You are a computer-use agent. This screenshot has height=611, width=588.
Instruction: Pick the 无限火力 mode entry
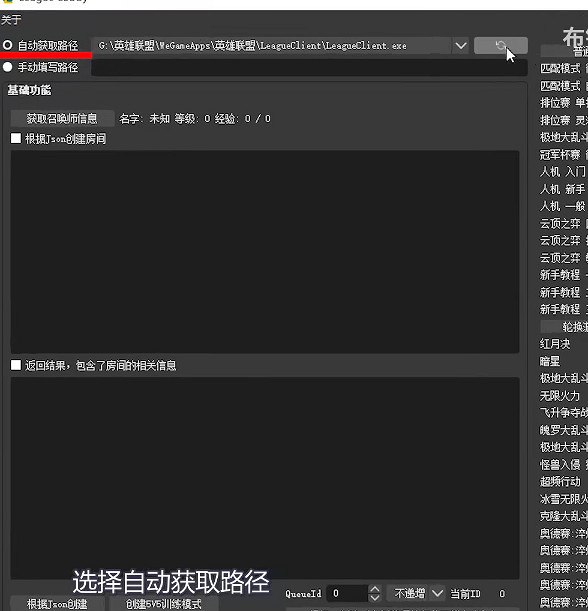tap(560, 396)
